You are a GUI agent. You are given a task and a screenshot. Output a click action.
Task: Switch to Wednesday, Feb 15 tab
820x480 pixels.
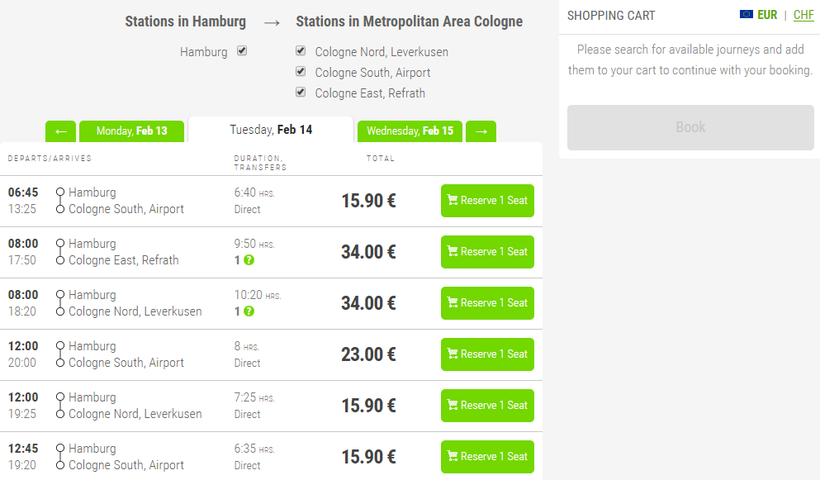[410, 131]
